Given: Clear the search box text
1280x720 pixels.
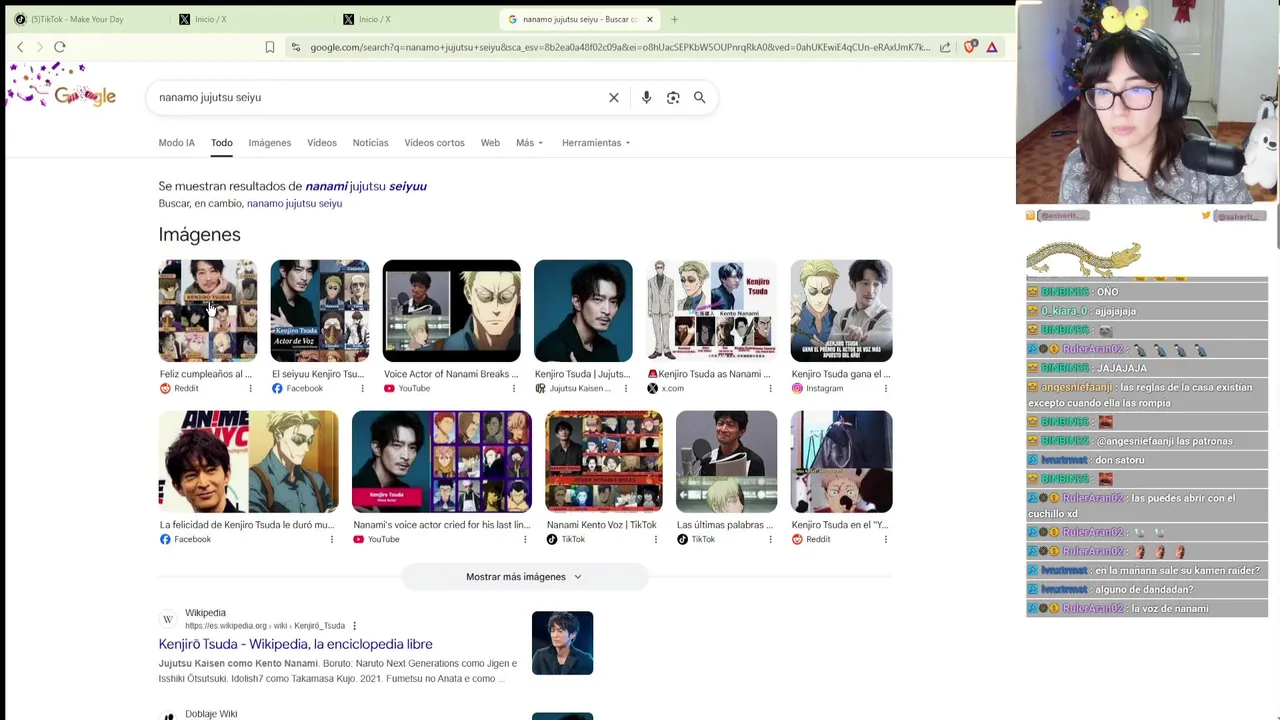Looking at the screenshot, I should pyautogui.click(x=614, y=97).
